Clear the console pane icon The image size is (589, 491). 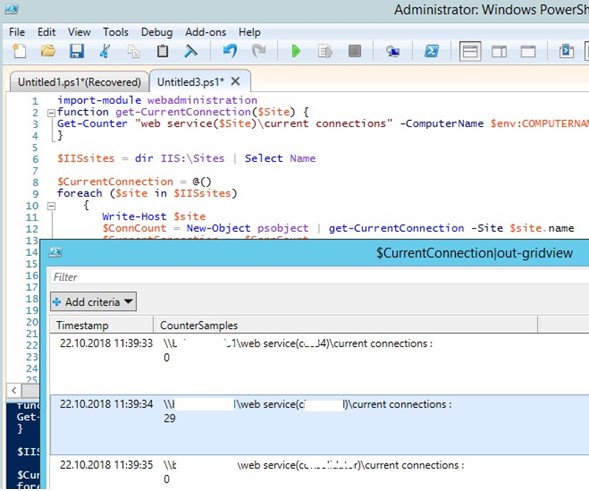191,51
